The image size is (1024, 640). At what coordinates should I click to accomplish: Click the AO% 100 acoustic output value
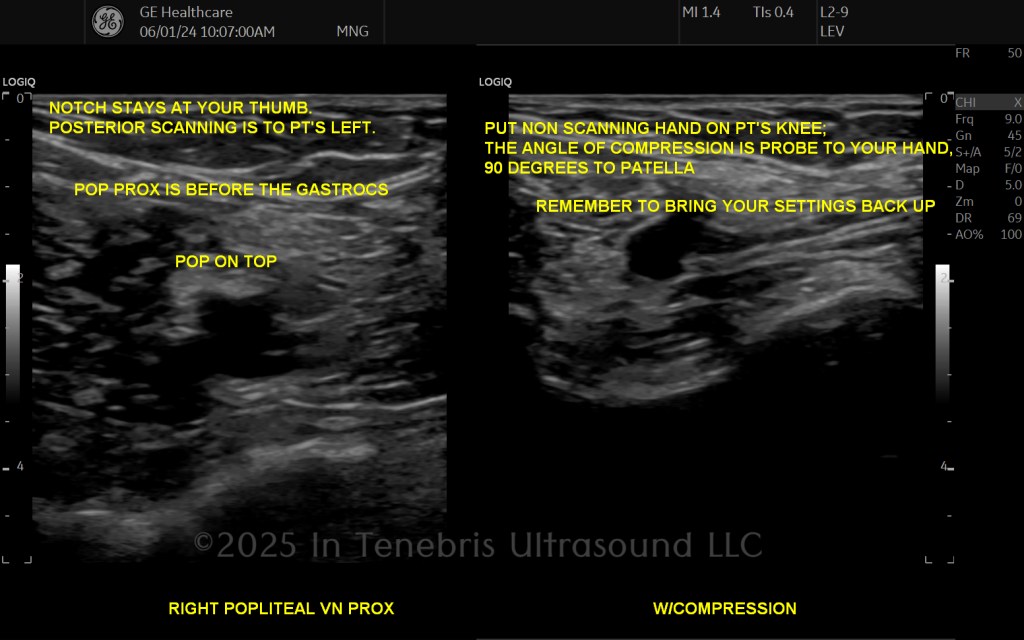[x=989, y=234]
